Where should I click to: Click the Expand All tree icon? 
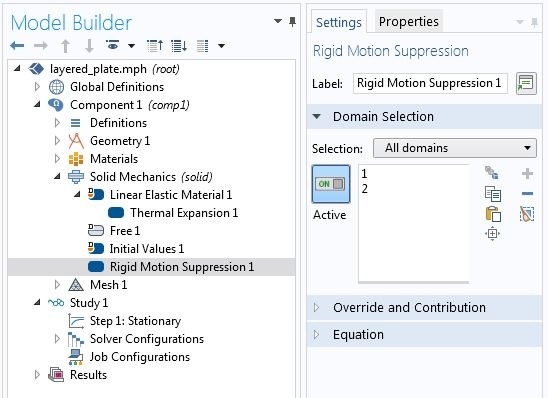click(179, 45)
